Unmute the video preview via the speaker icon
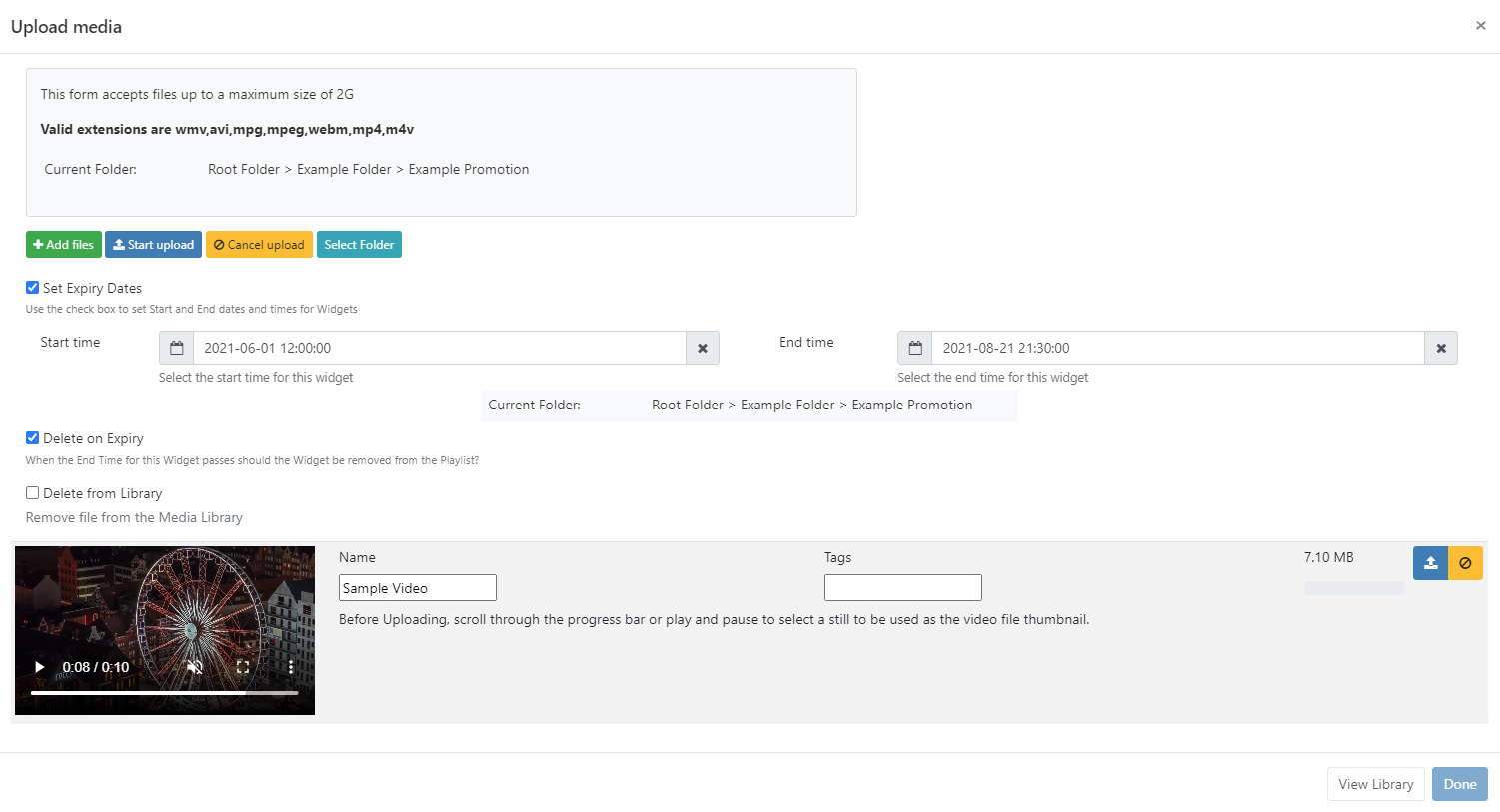Viewport: 1500px width, 812px height. coord(195,667)
